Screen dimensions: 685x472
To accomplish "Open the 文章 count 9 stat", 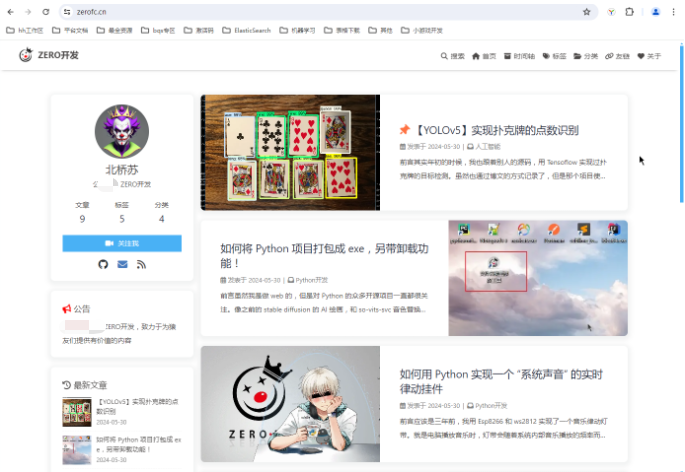I will (x=82, y=212).
